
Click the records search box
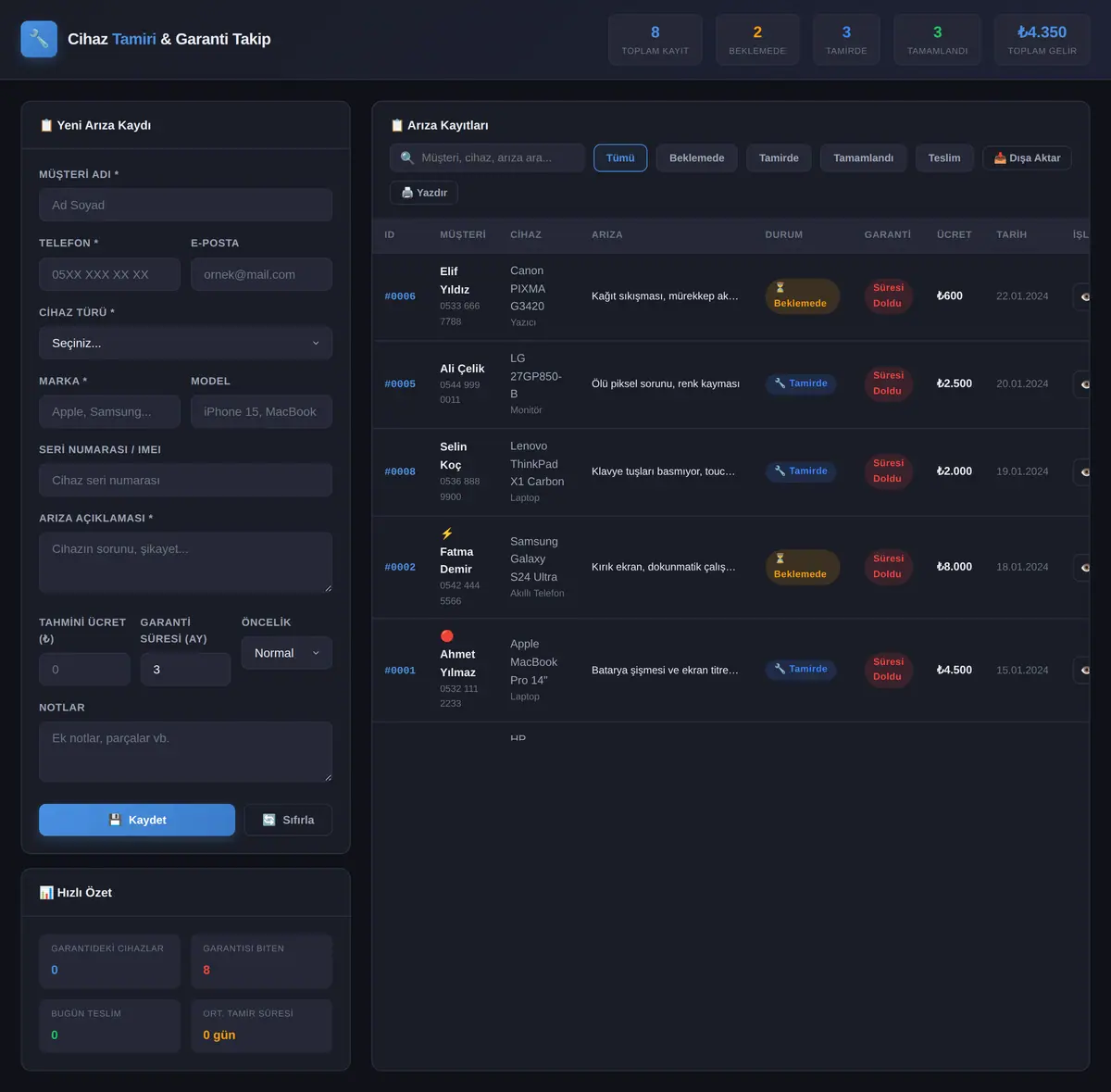[487, 157]
